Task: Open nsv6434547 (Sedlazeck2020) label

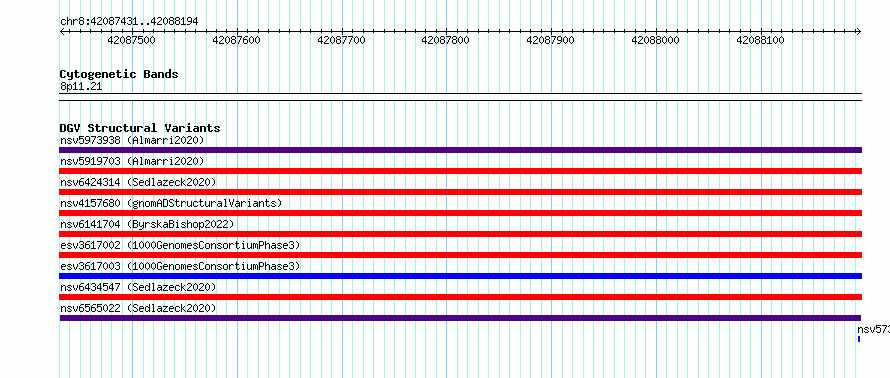Action: pyautogui.click(x=138, y=287)
